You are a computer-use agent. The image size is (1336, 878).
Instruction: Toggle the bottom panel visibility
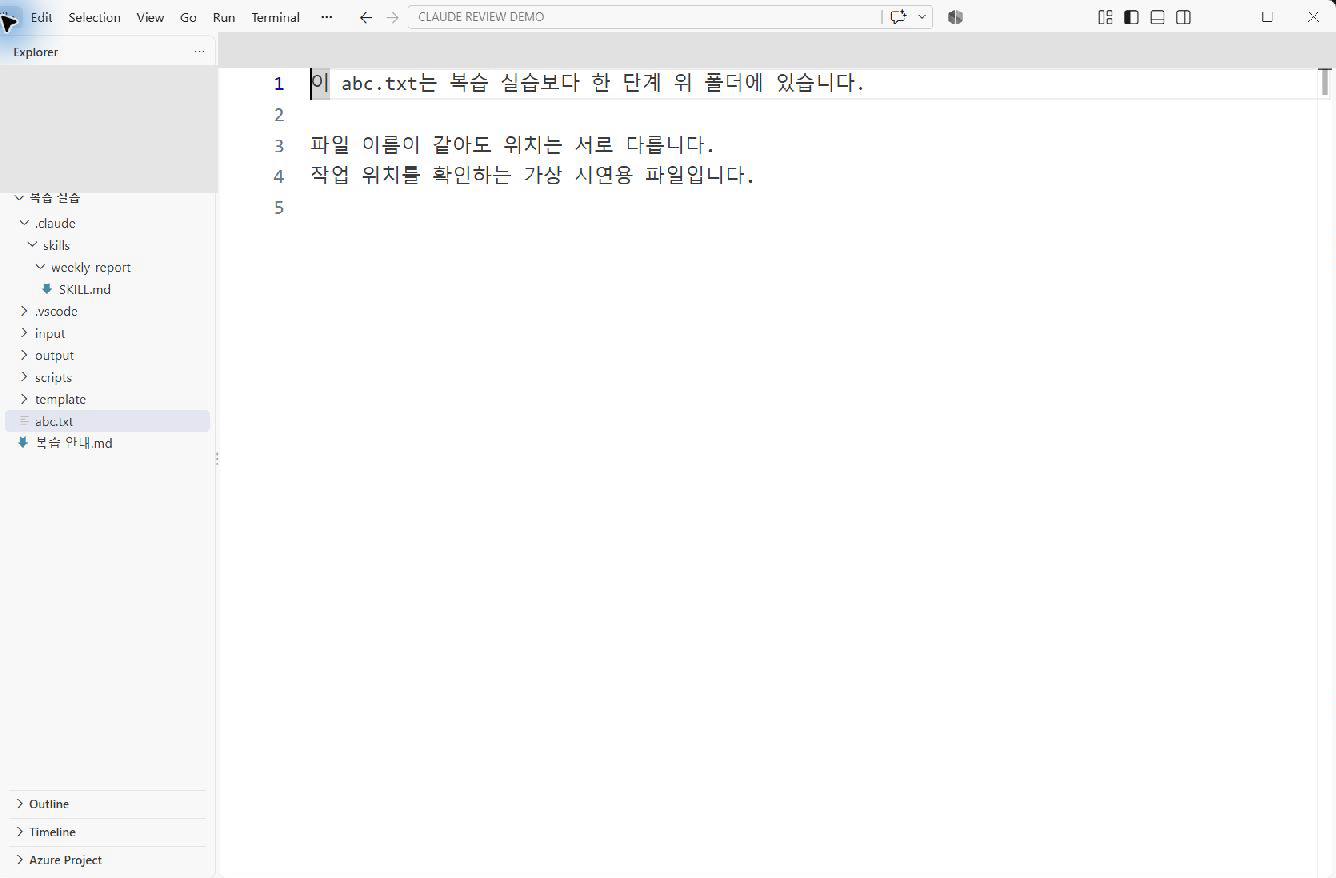pos(1157,17)
